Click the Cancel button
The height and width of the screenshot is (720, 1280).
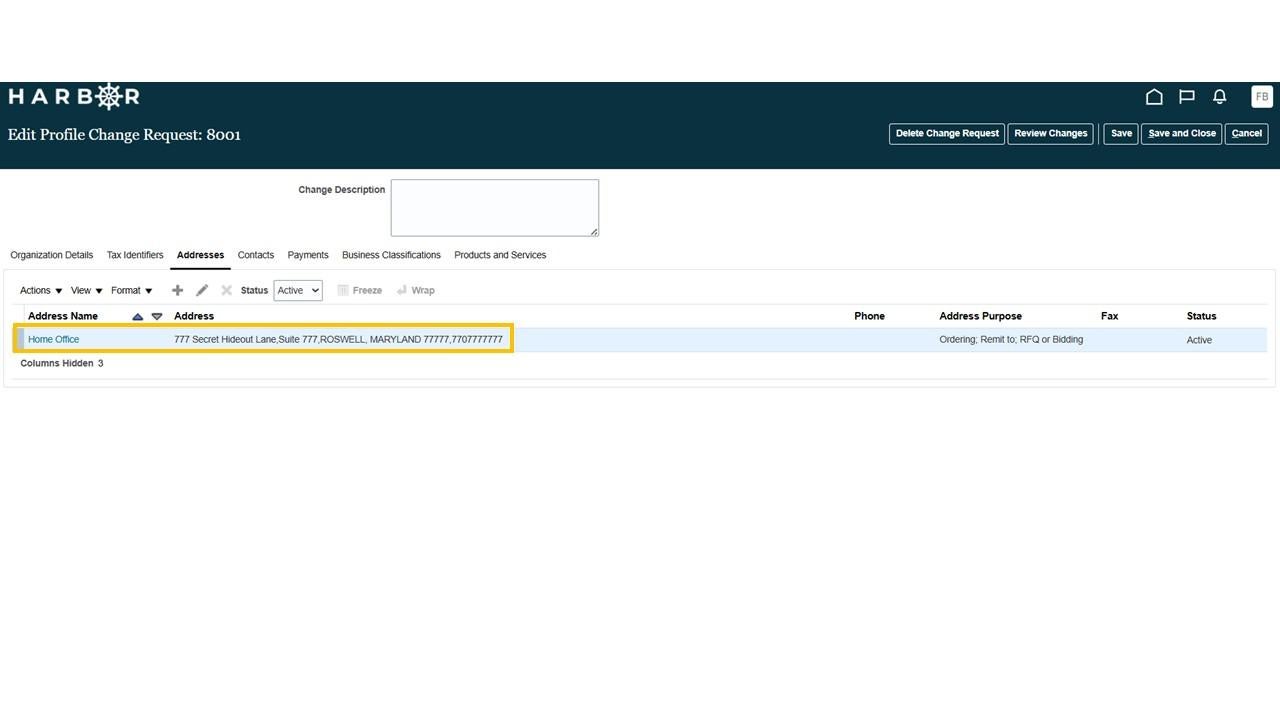click(x=1247, y=134)
